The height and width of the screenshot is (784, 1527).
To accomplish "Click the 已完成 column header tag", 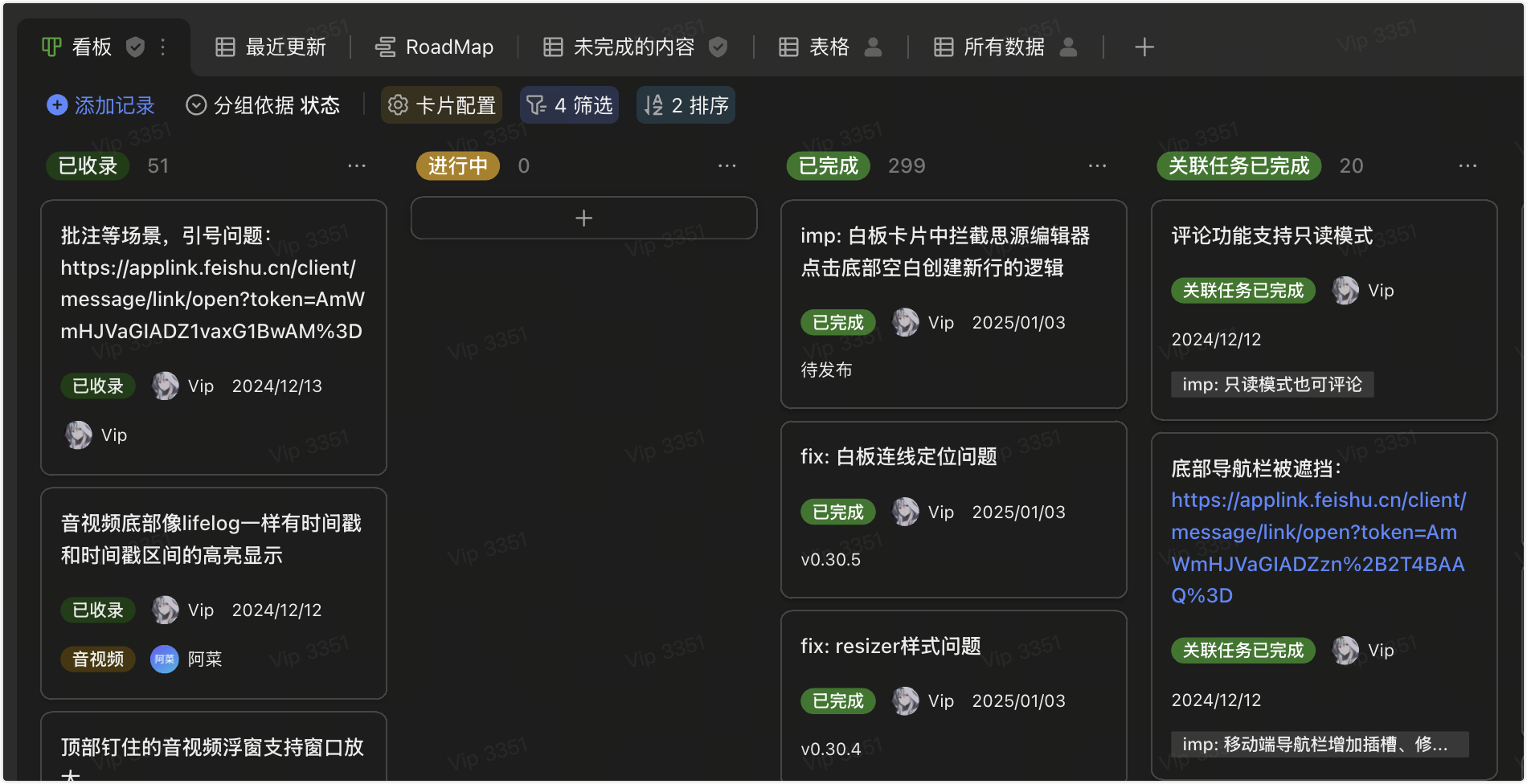I will click(828, 165).
